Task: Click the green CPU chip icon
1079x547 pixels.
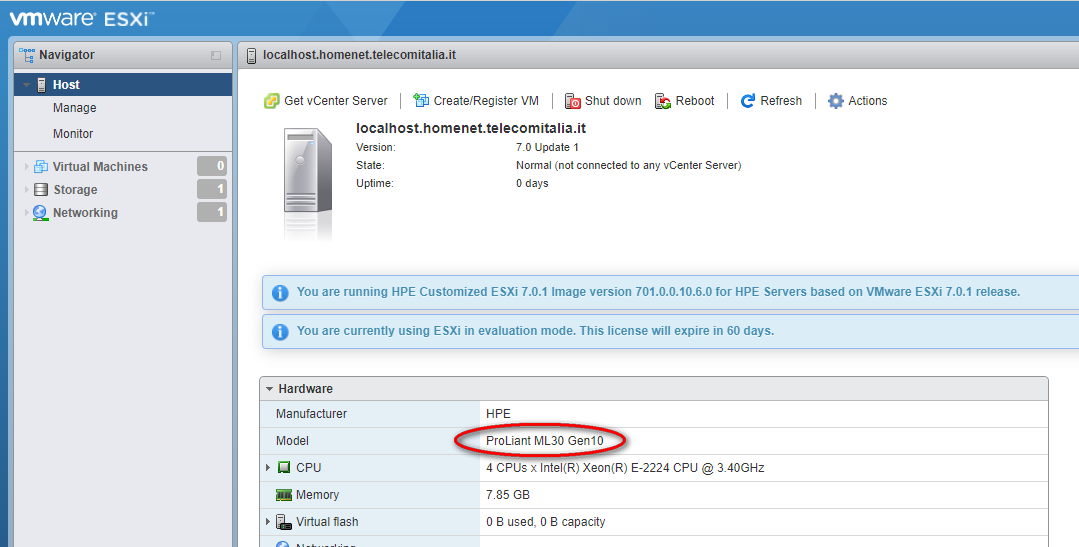Action: pos(284,467)
